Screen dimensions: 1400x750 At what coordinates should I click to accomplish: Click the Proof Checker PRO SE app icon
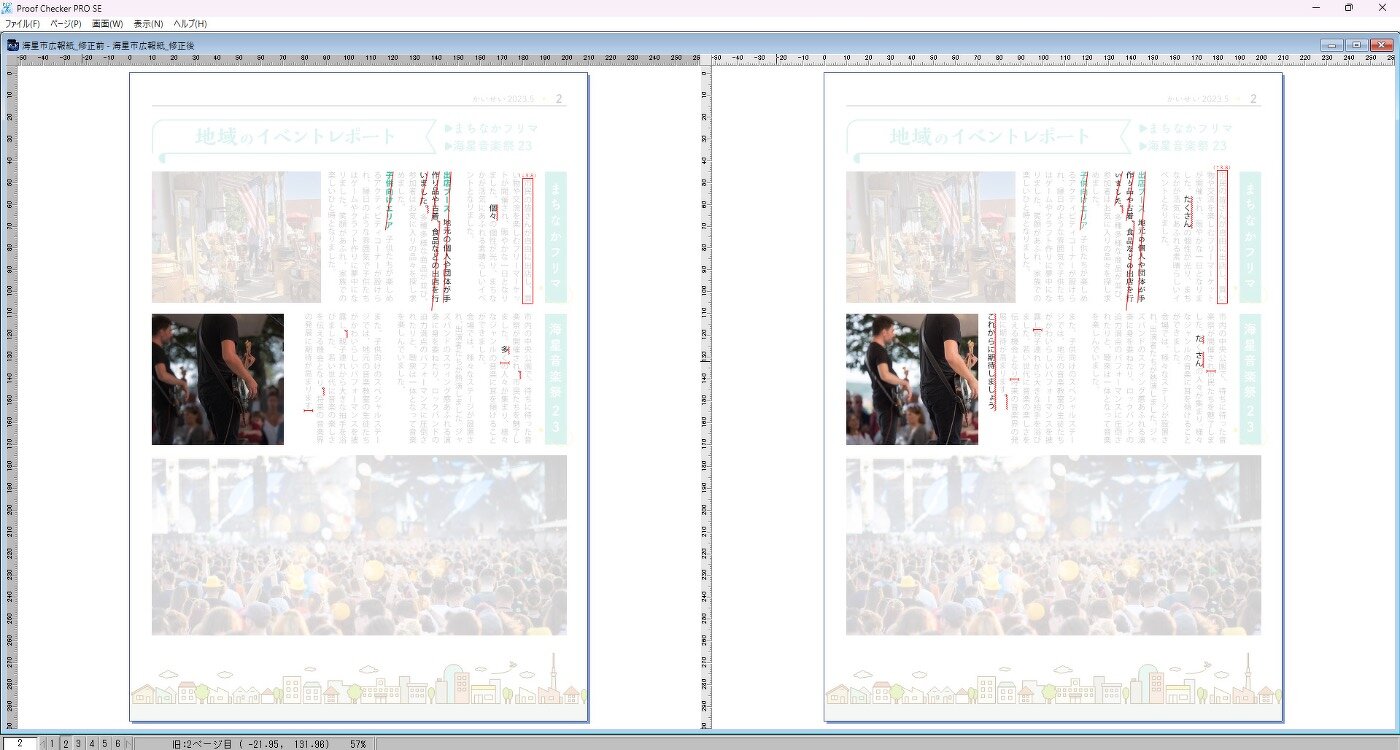click(8, 8)
